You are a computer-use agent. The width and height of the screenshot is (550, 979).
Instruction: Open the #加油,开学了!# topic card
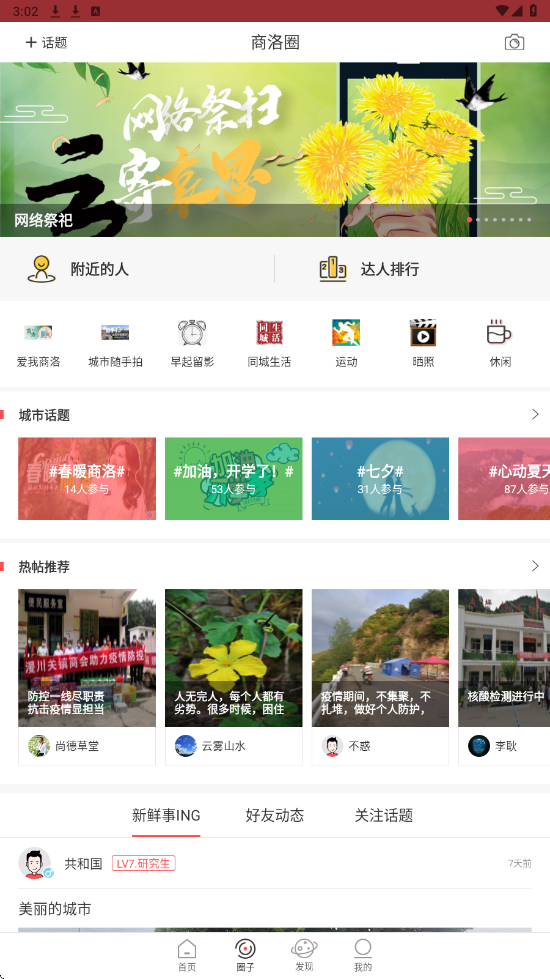[233, 478]
